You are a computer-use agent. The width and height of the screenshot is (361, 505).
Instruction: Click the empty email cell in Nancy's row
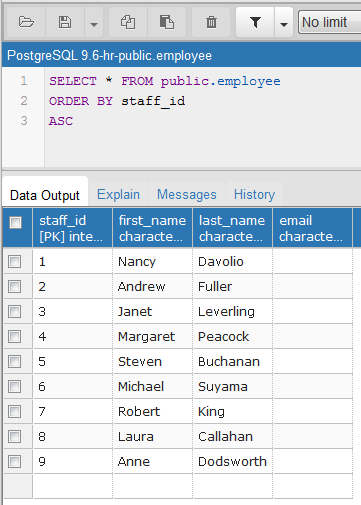[x=312, y=261]
